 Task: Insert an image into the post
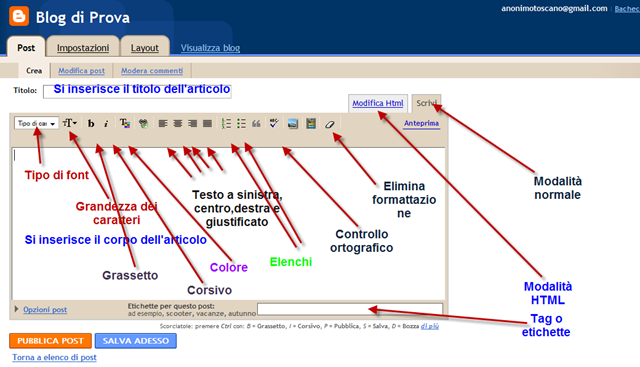293,123
